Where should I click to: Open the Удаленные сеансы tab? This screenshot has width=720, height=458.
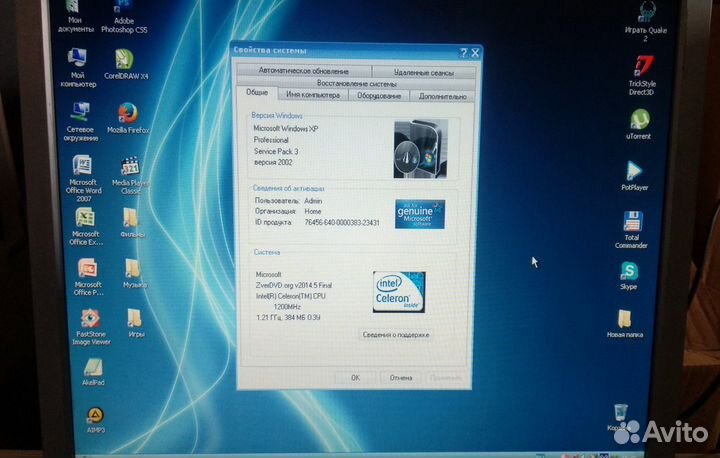(422, 72)
